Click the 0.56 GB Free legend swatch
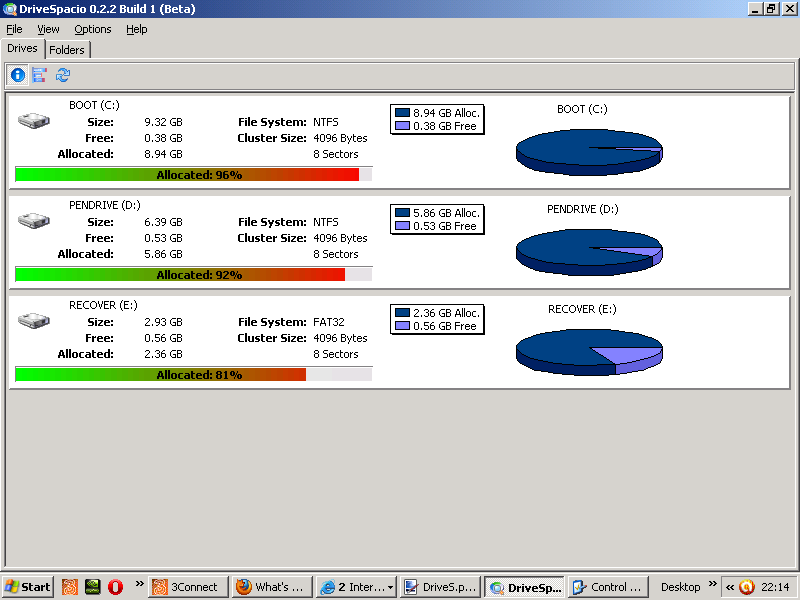Viewport: 800px width, 600px height. (402, 326)
